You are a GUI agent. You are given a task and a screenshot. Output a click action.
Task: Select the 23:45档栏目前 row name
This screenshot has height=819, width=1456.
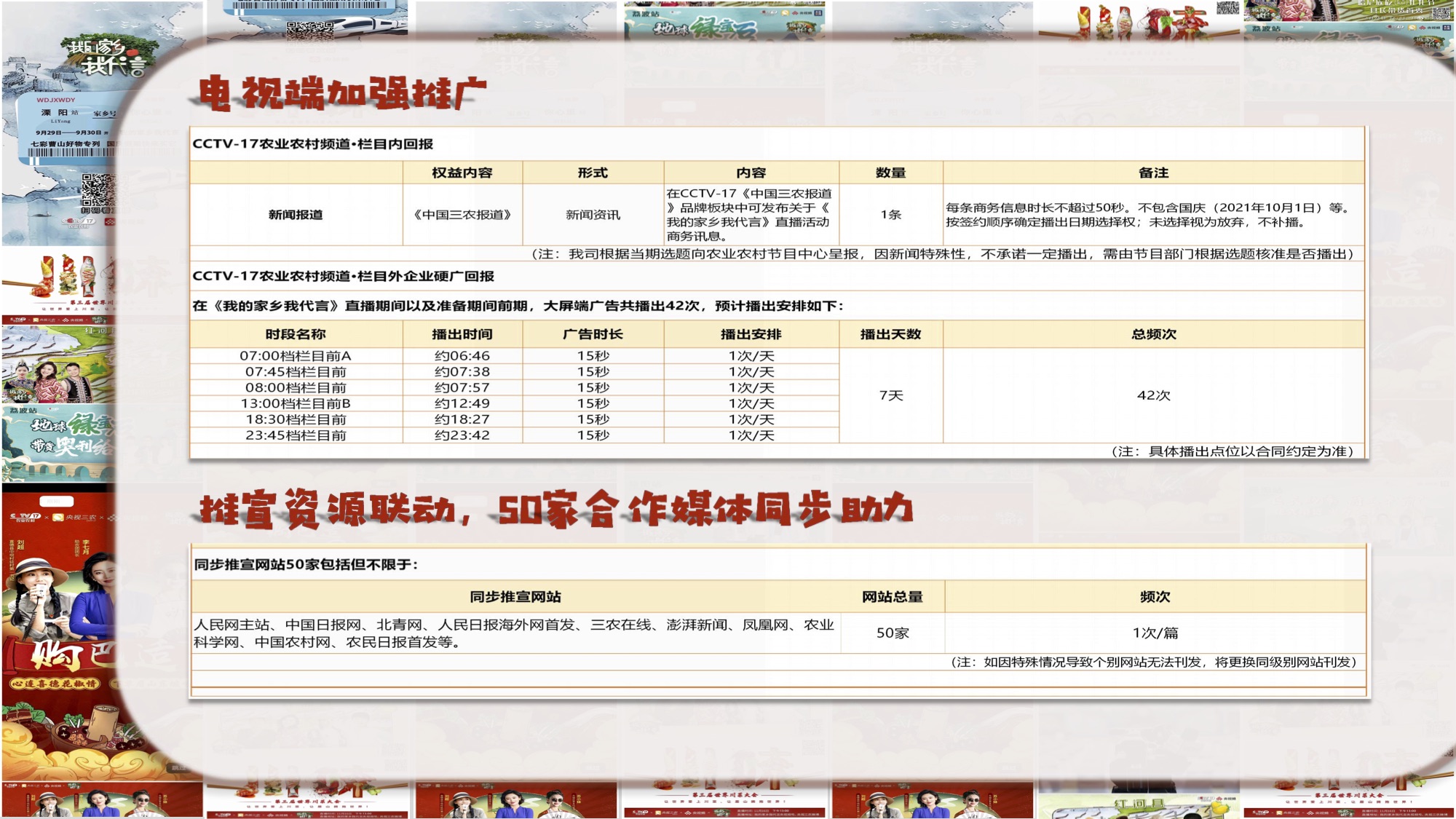[x=296, y=435]
